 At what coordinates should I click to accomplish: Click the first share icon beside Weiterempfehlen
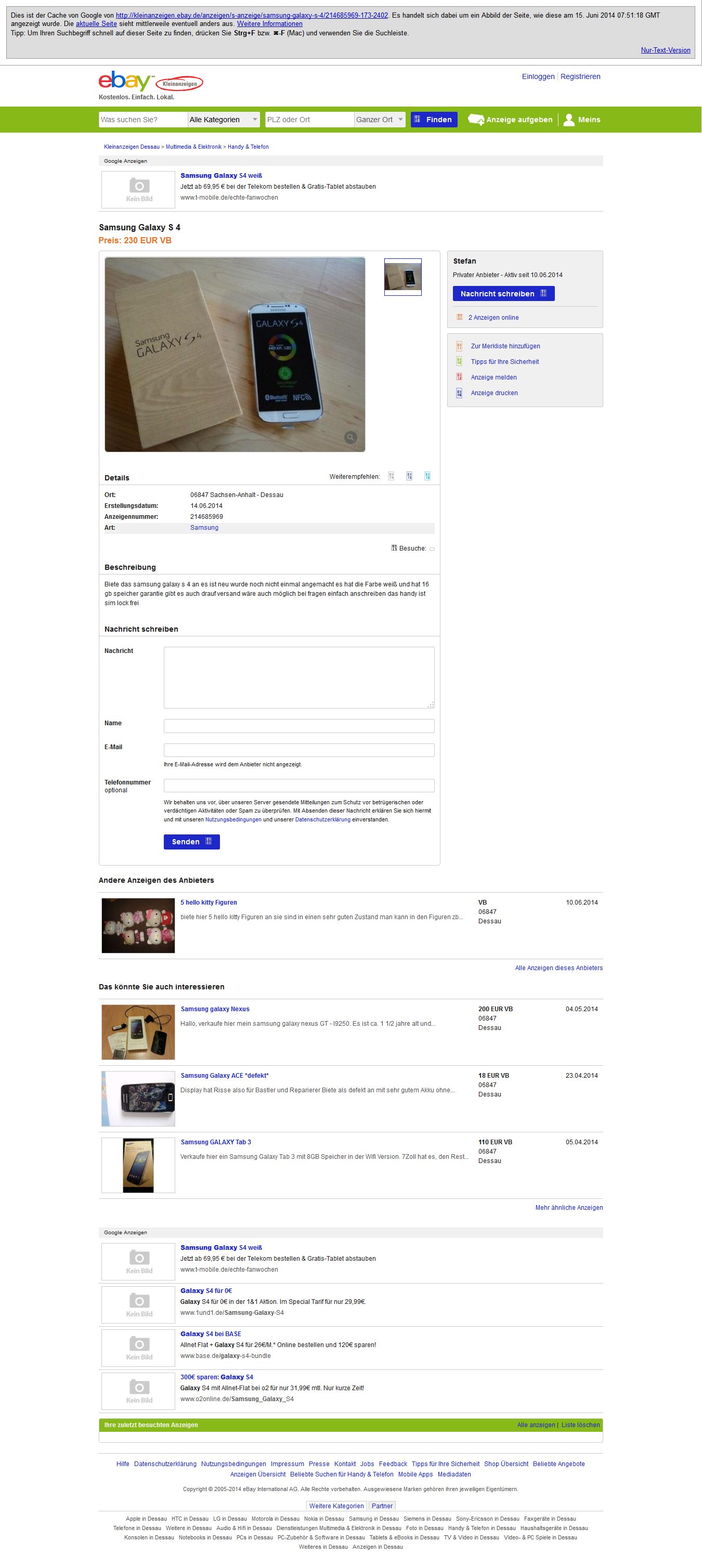tap(391, 476)
